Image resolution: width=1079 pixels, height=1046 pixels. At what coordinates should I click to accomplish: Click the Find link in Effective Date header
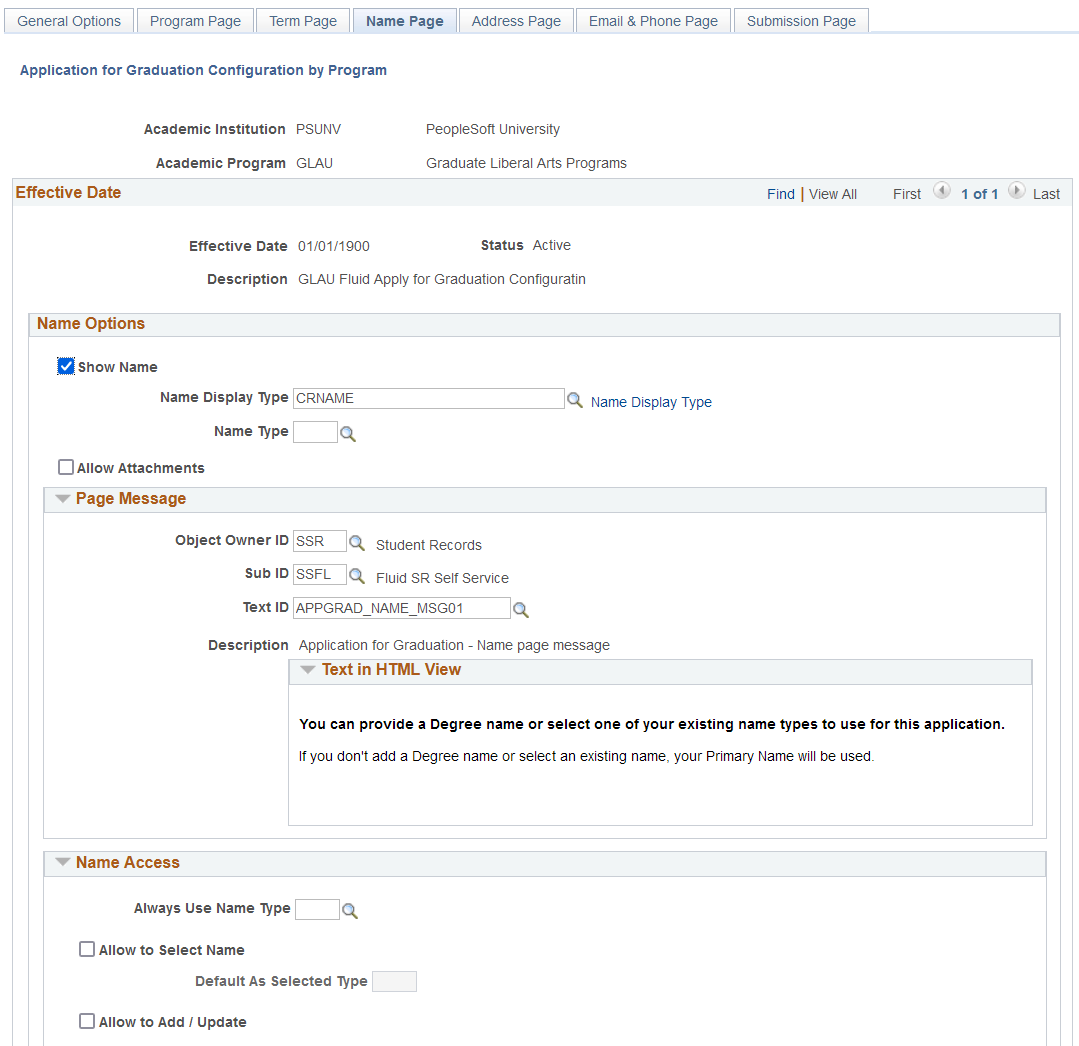click(x=781, y=194)
